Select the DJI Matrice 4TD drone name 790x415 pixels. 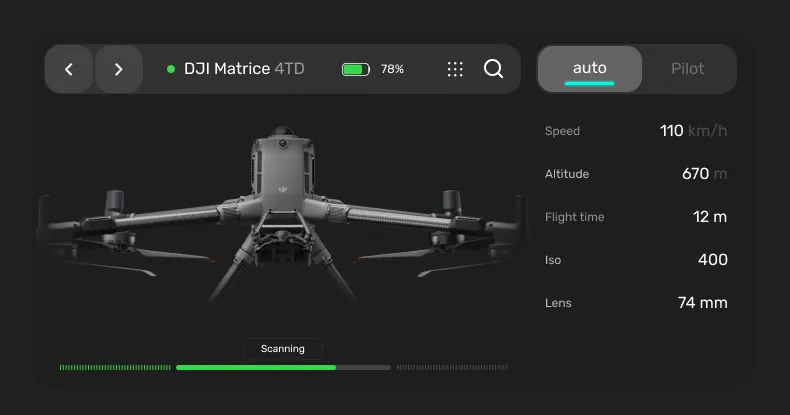tap(244, 68)
